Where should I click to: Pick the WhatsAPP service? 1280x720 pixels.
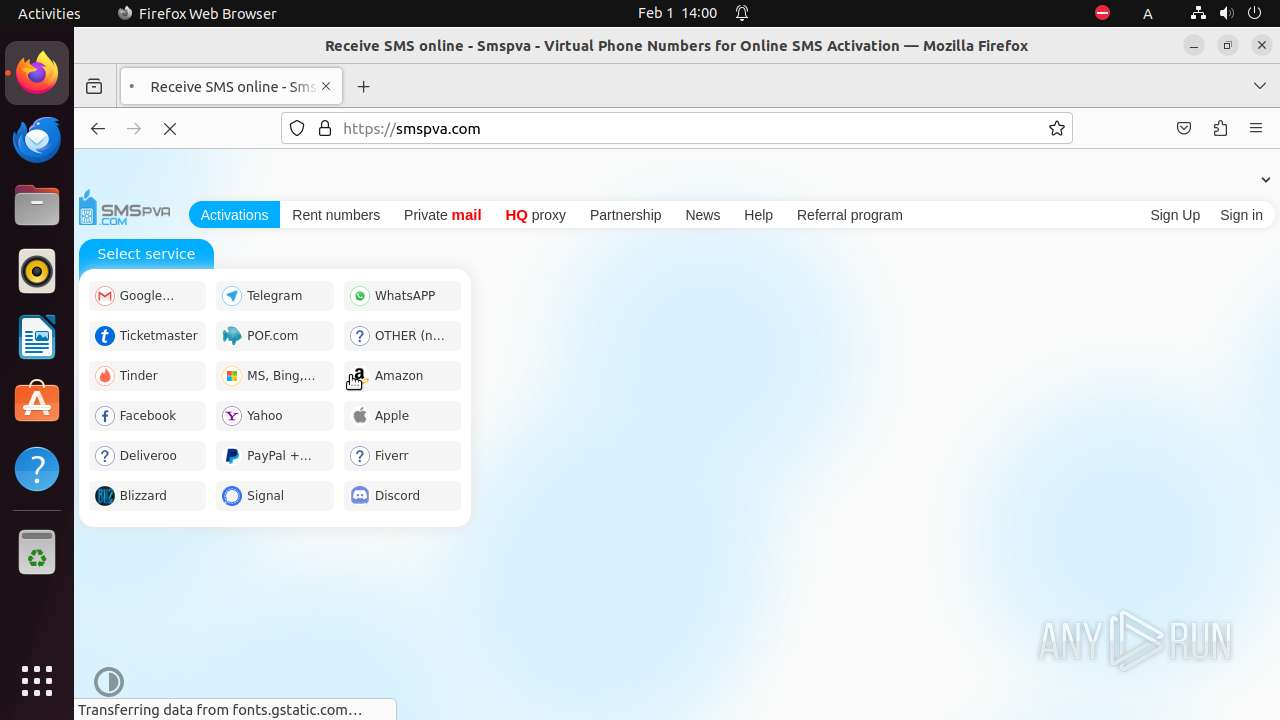pos(403,296)
